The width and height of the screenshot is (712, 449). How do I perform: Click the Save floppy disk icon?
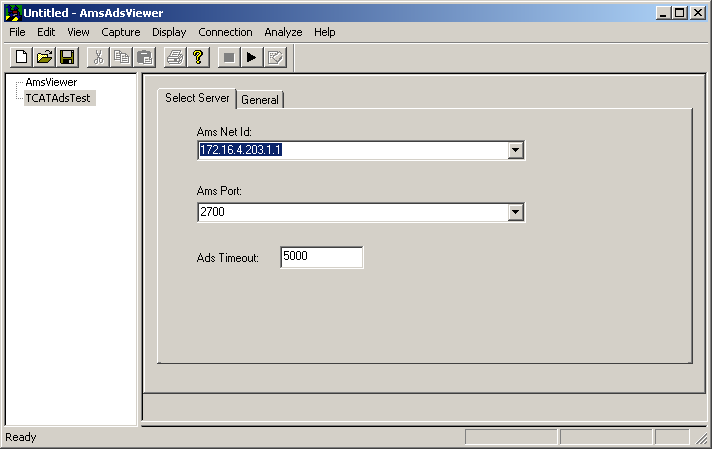coord(68,57)
